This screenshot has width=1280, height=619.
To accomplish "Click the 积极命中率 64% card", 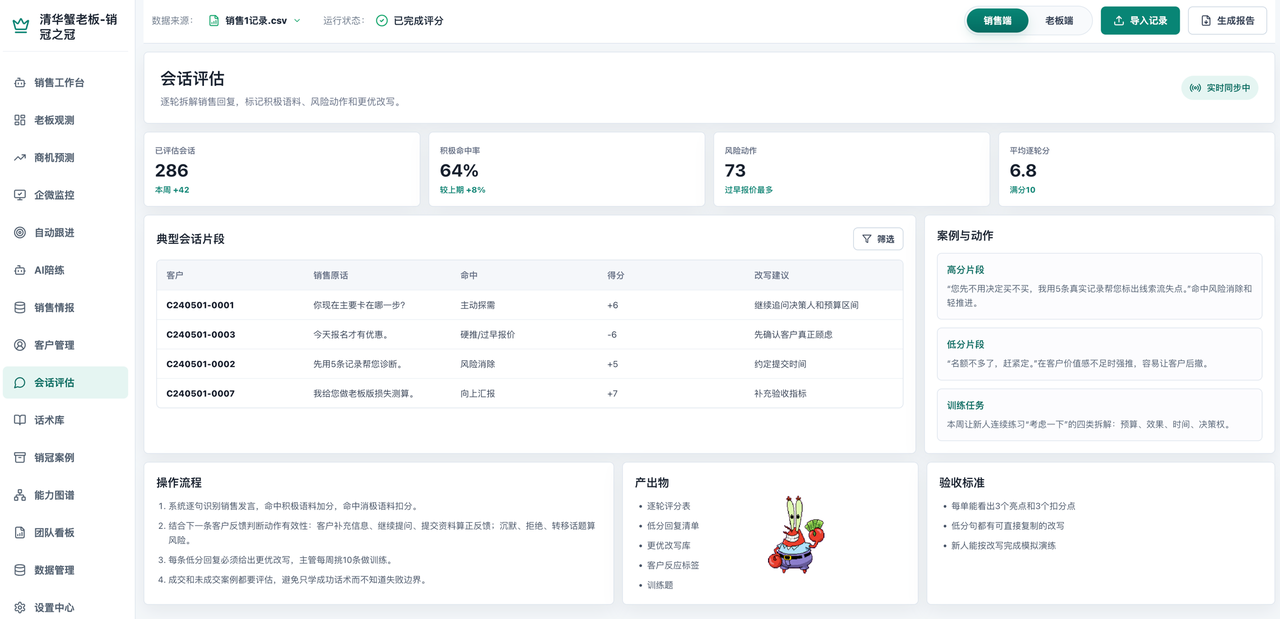I will tap(567, 169).
